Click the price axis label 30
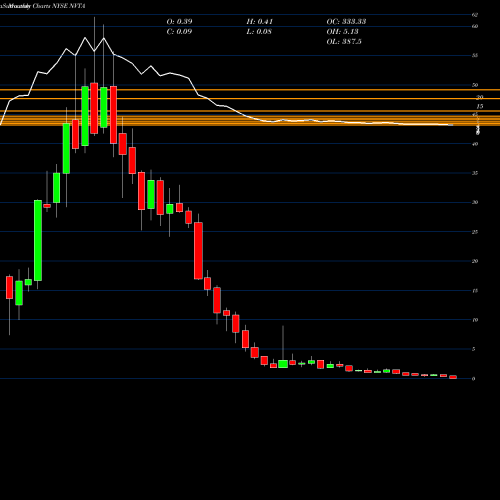The width and height of the screenshot is (500, 500). 475,202
